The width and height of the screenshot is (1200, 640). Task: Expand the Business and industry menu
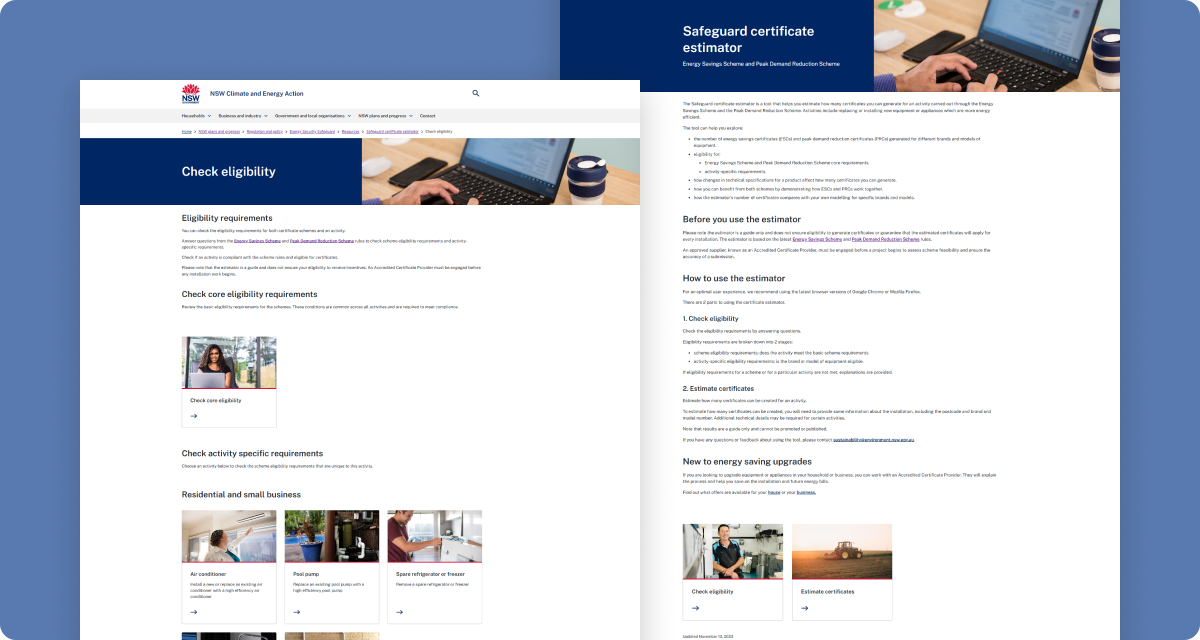242,116
